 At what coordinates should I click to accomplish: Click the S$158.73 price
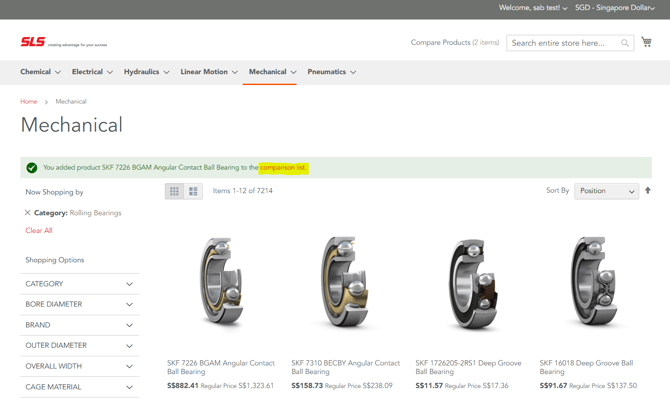click(307, 386)
